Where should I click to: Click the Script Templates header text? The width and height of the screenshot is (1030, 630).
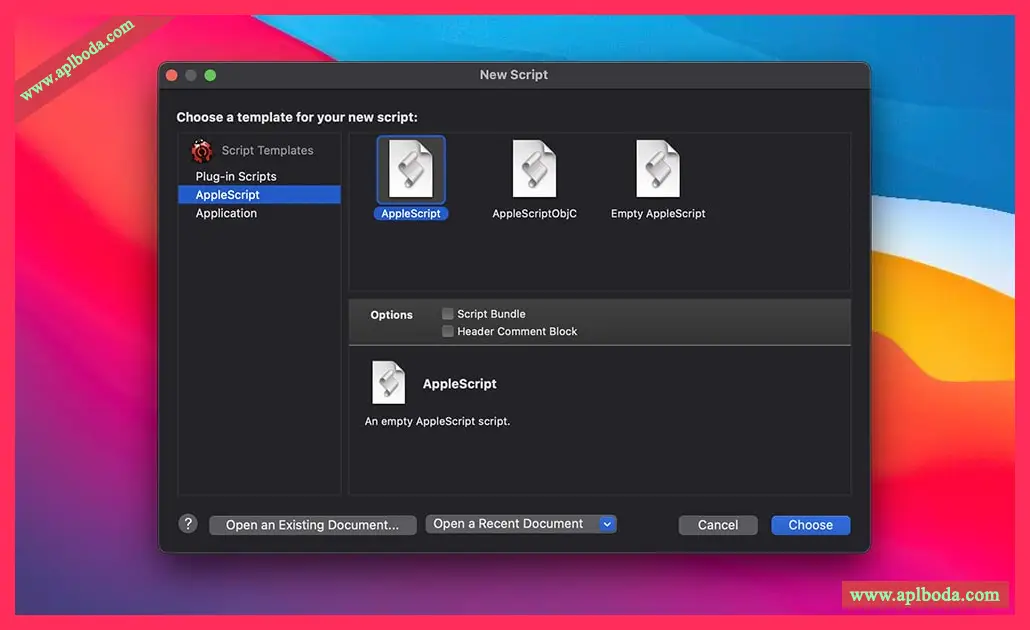click(x=267, y=150)
